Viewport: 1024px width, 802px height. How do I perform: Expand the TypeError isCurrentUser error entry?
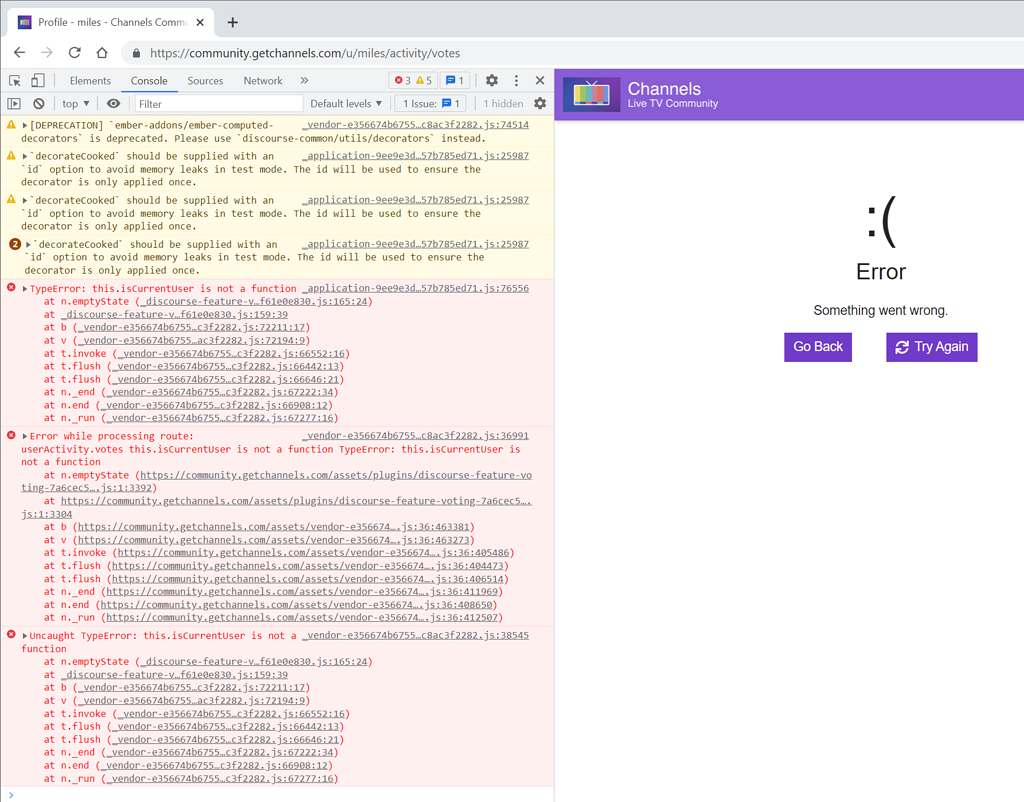tap(25, 289)
